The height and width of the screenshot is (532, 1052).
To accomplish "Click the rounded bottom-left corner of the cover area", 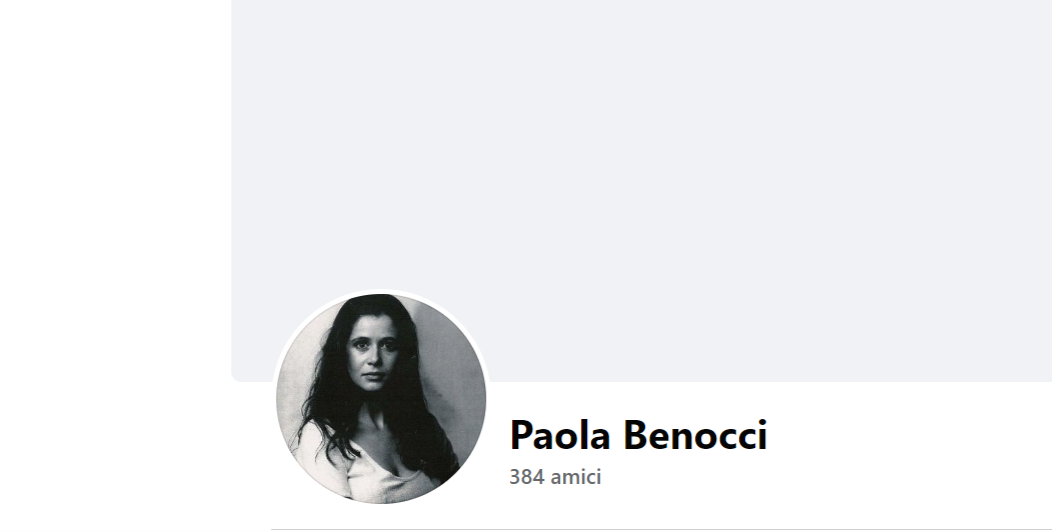I will point(236,377).
